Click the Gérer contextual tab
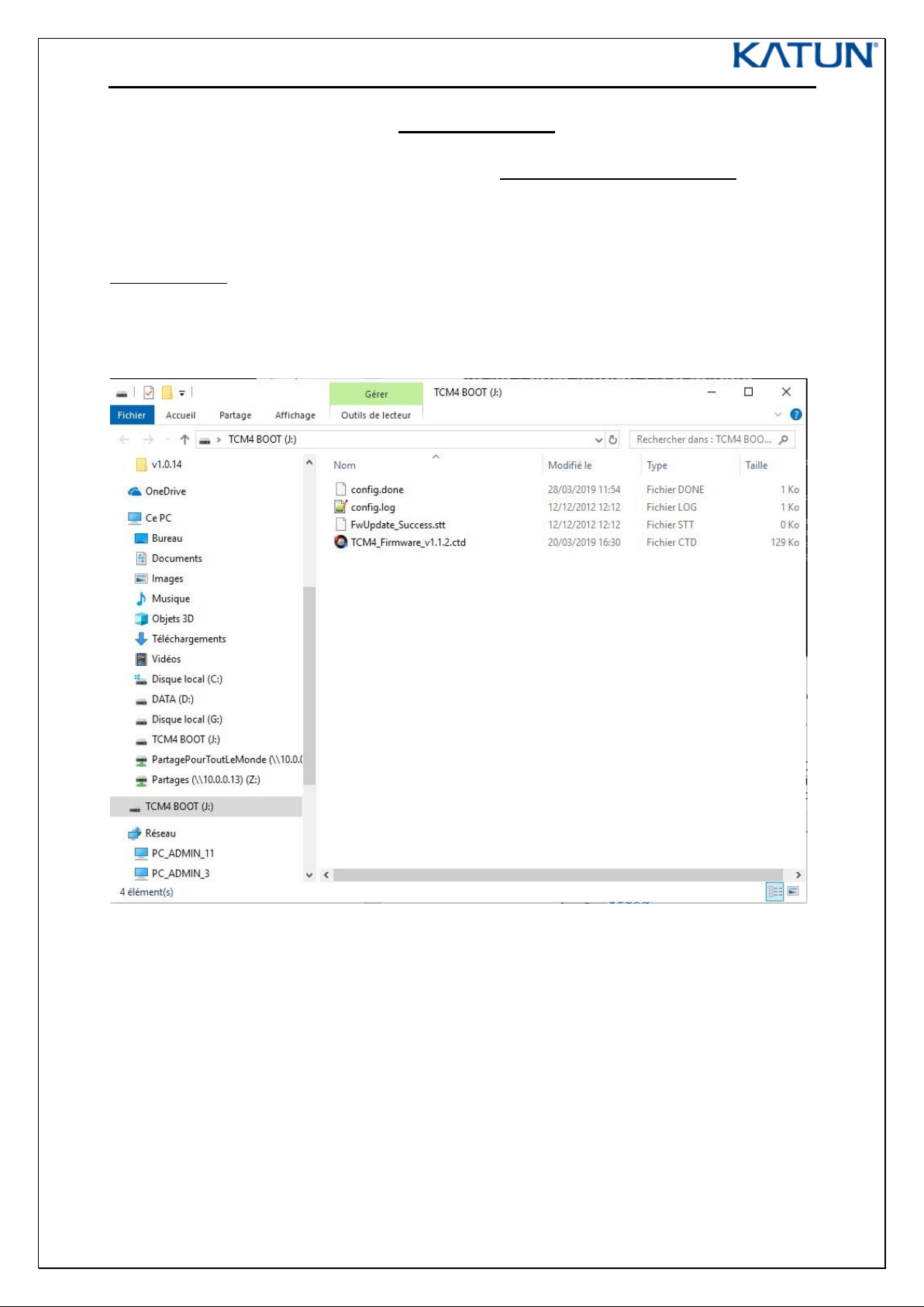This screenshot has width=924, height=1307. click(376, 394)
